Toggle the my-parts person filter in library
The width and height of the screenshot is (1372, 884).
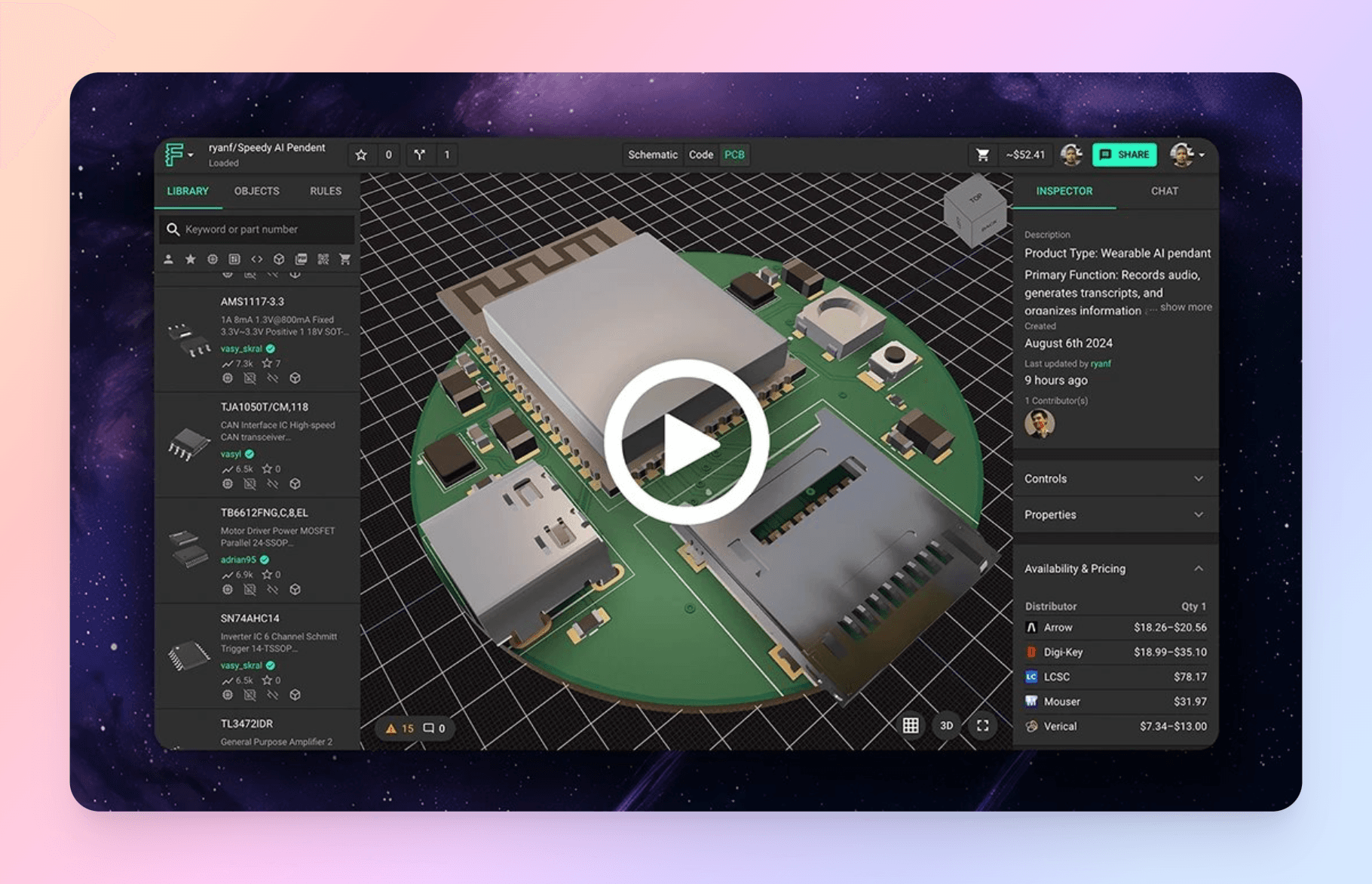click(169, 259)
